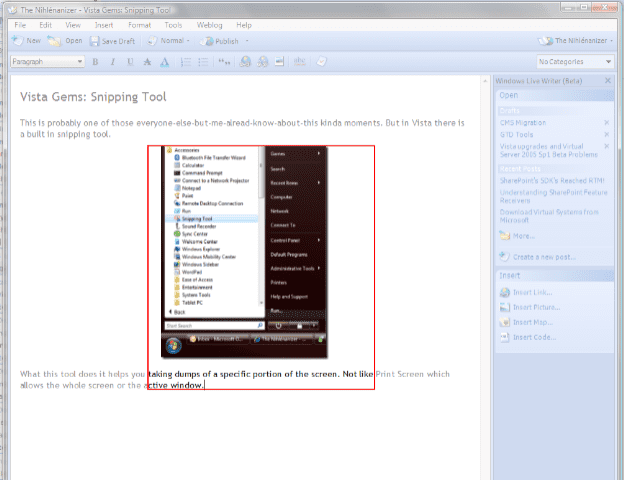Publish the post to the weblog
Image resolution: width=624 pixels, height=480 pixels.
point(219,41)
